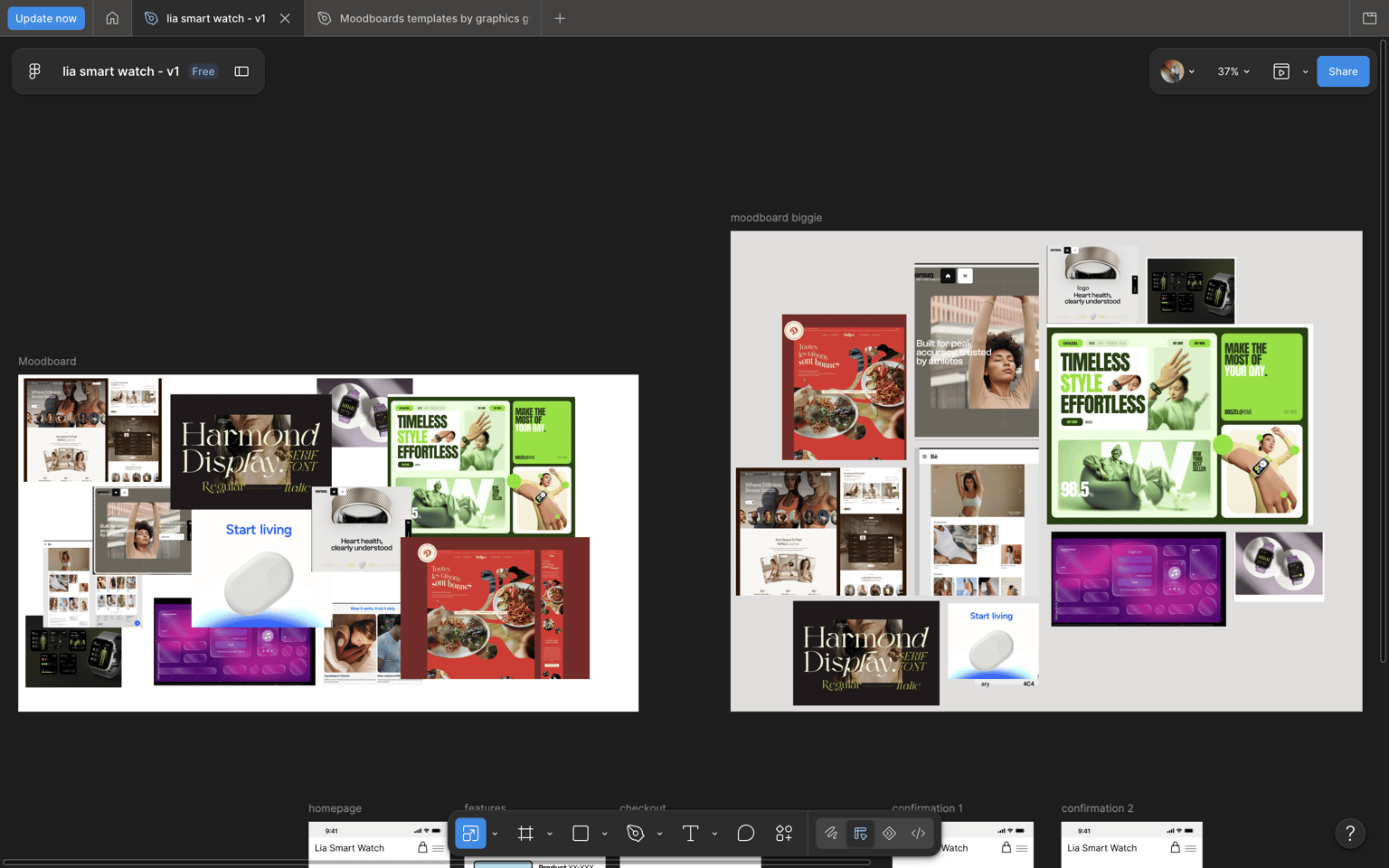Select the "moodboard biggie" frame label
The width and height of the screenshot is (1389, 868).
[776, 218]
